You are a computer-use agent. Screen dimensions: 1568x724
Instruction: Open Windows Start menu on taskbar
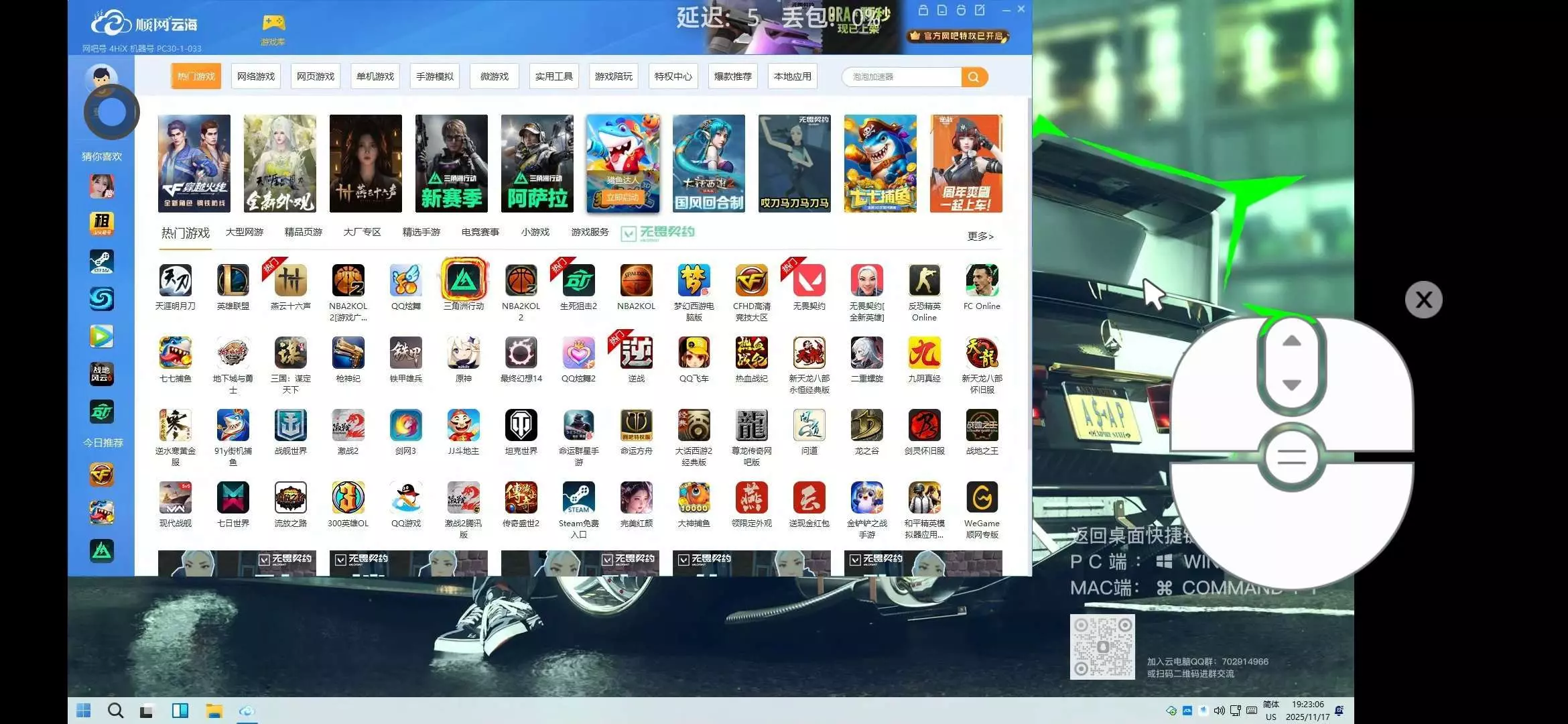tap(84, 711)
